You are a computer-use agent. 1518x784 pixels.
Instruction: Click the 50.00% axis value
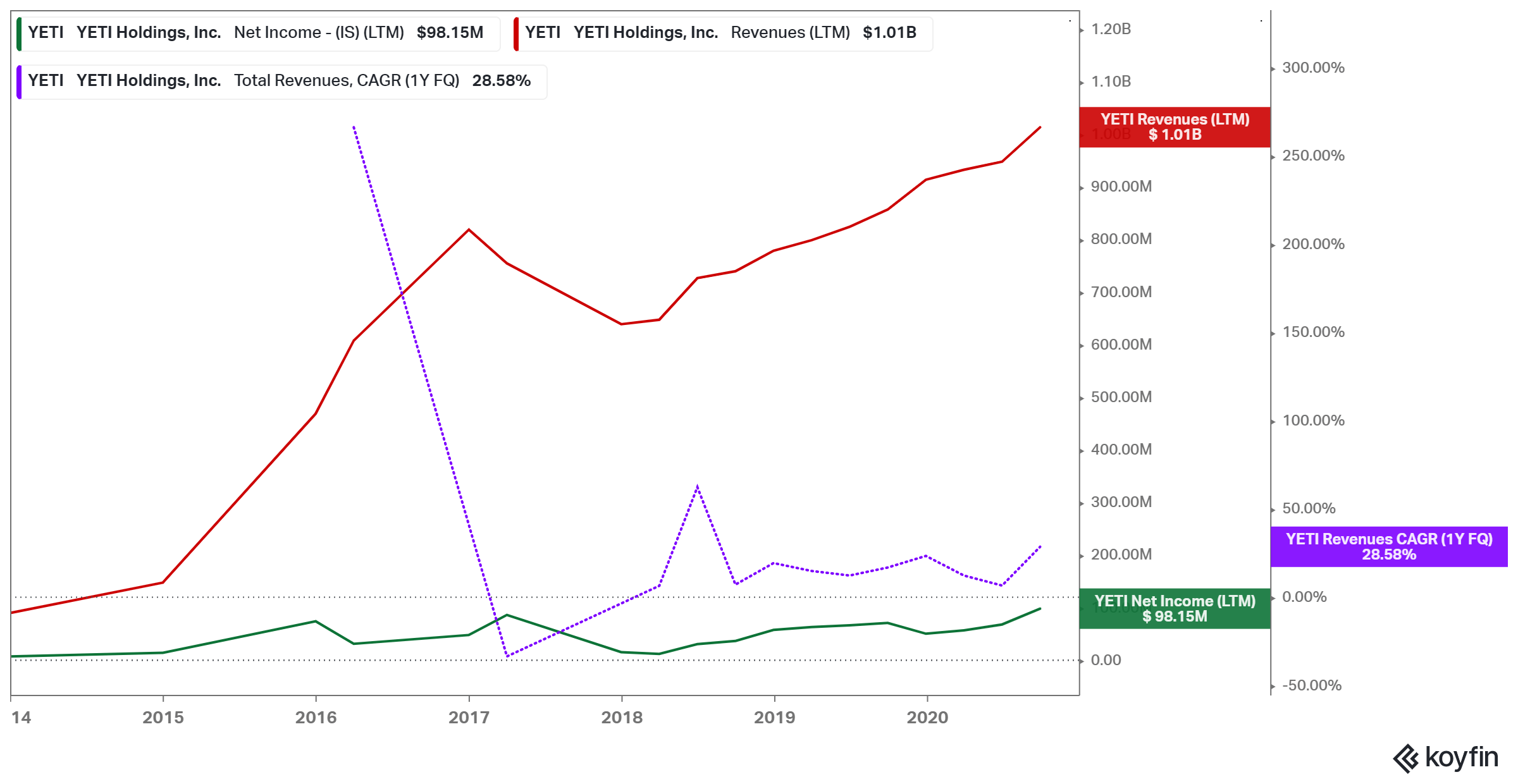click(x=1309, y=508)
